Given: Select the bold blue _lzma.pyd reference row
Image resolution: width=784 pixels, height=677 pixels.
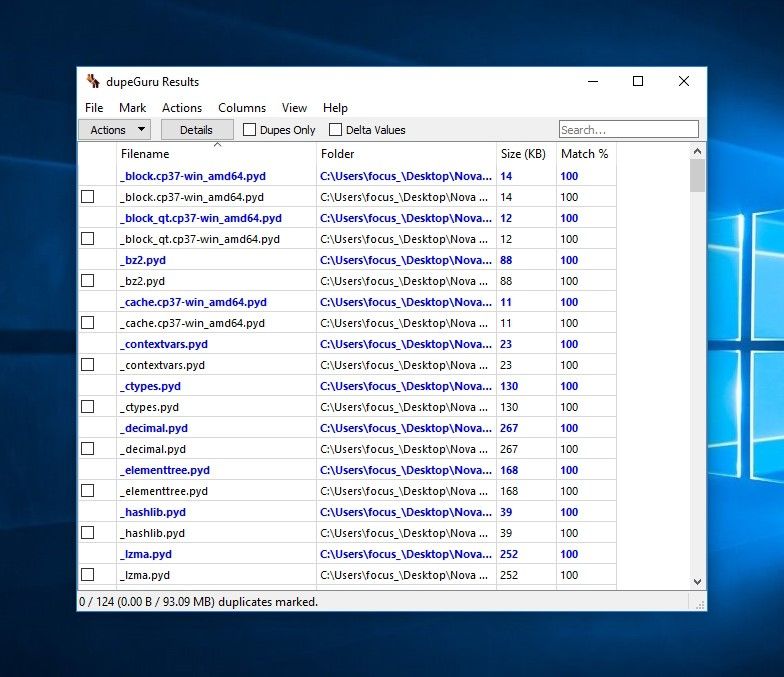Looking at the screenshot, I should tap(348, 554).
